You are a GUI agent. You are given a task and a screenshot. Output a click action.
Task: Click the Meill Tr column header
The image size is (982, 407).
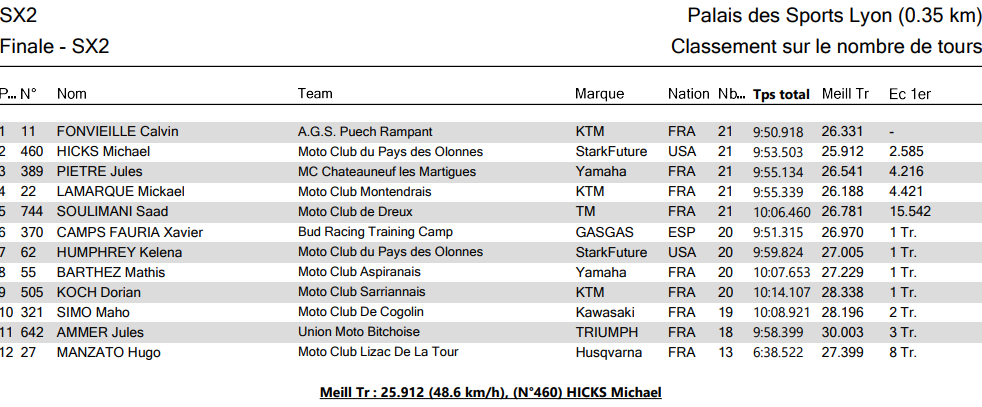point(845,94)
